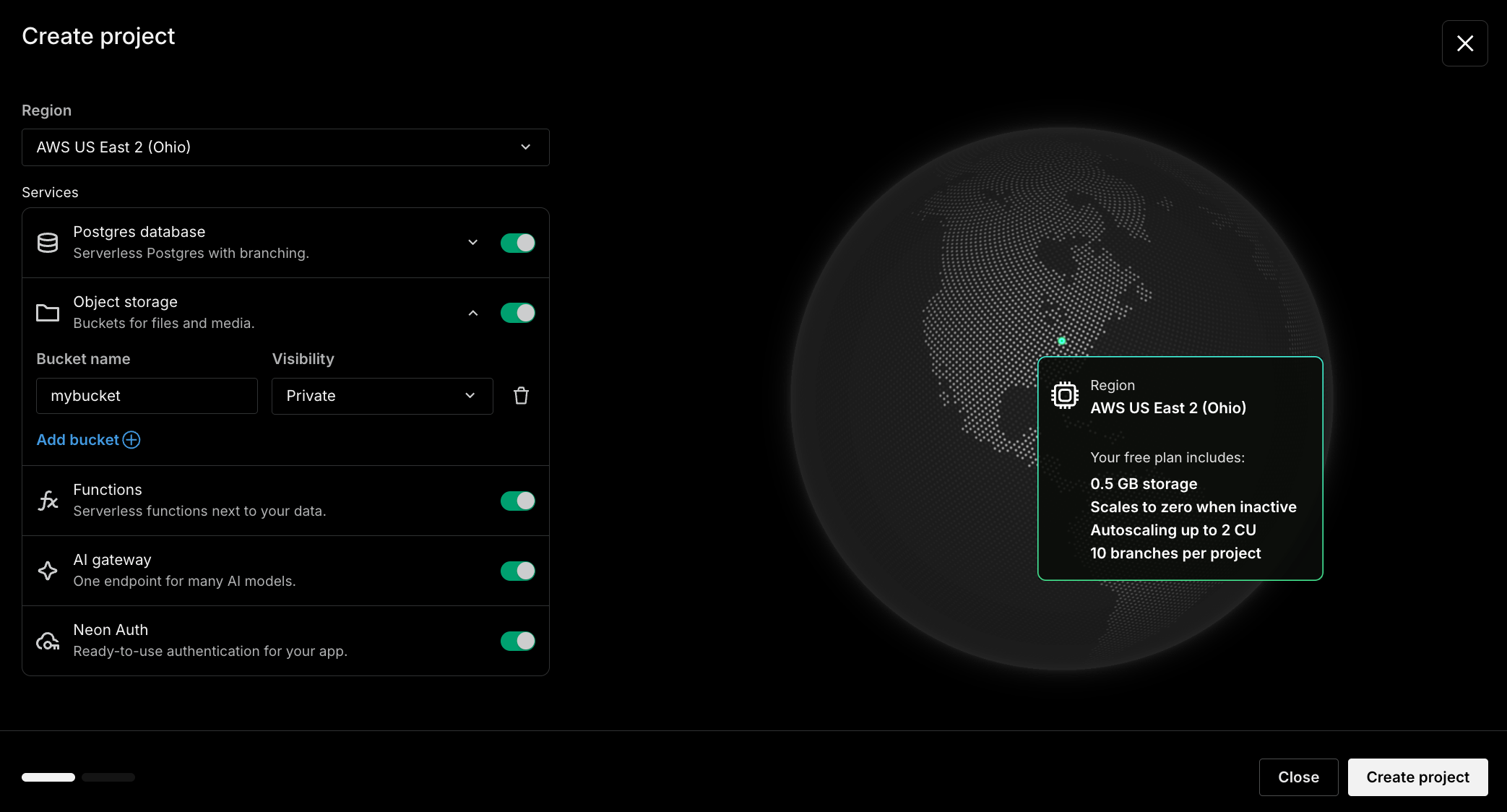The image size is (1507, 812).
Task: Click the Services heading
Action: tap(50, 192)
